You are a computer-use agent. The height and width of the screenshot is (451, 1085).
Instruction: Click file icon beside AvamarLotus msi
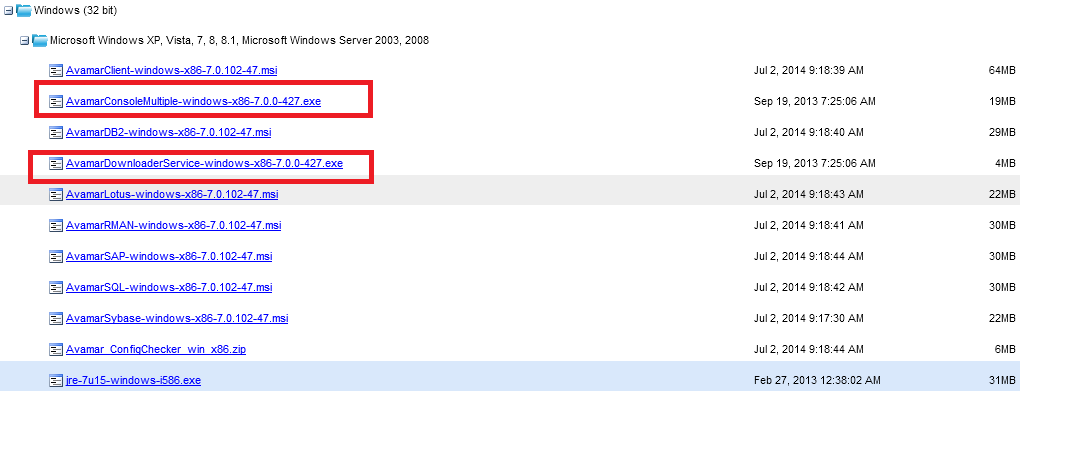(56, 195)
